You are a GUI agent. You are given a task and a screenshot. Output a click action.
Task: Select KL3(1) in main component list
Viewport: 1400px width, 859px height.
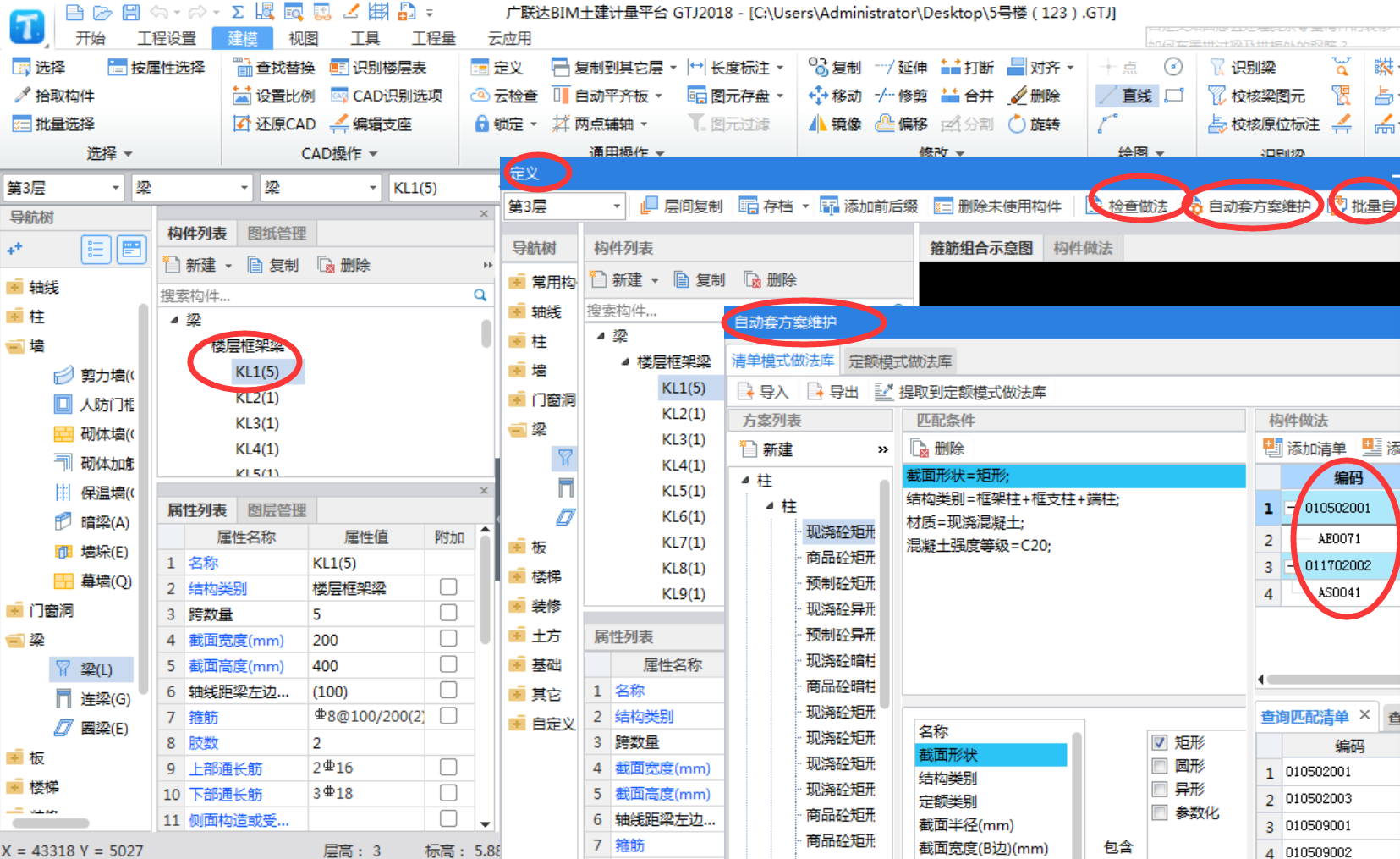coord(257,423)
